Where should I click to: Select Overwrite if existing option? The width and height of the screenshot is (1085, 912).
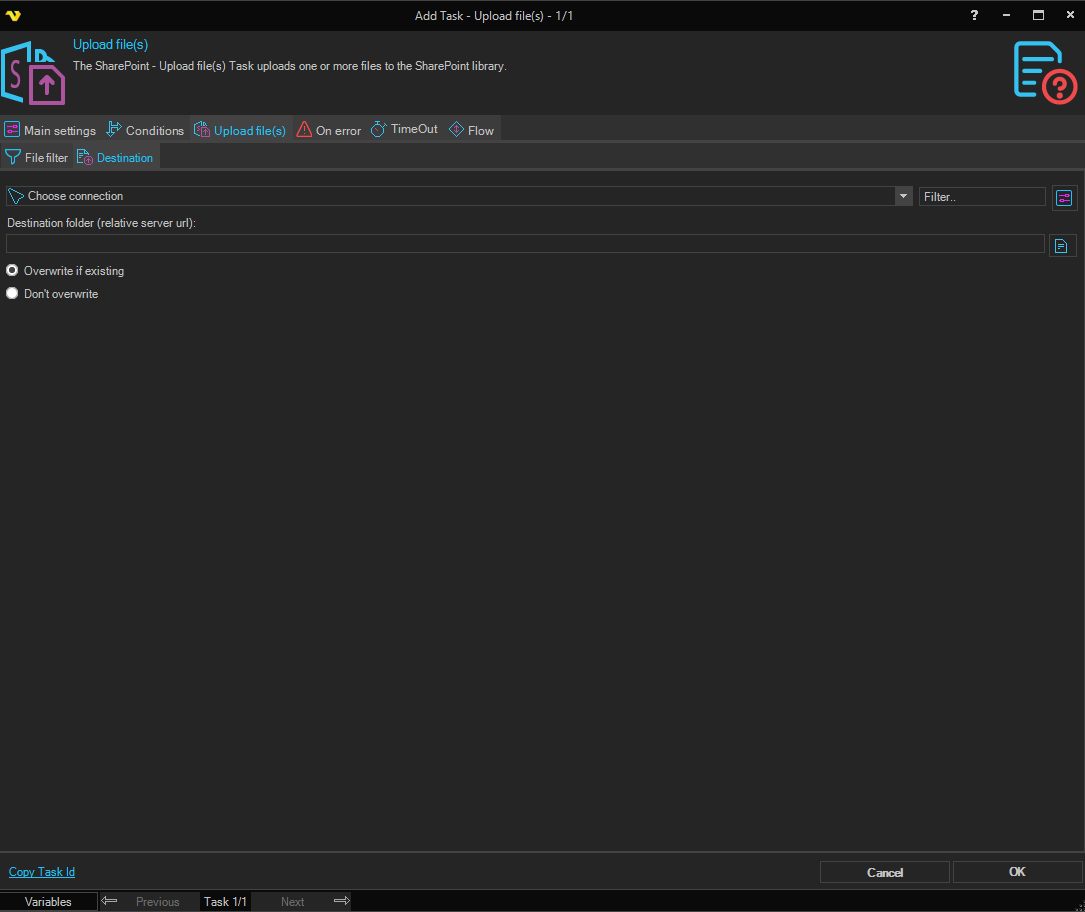pos(65,271)
